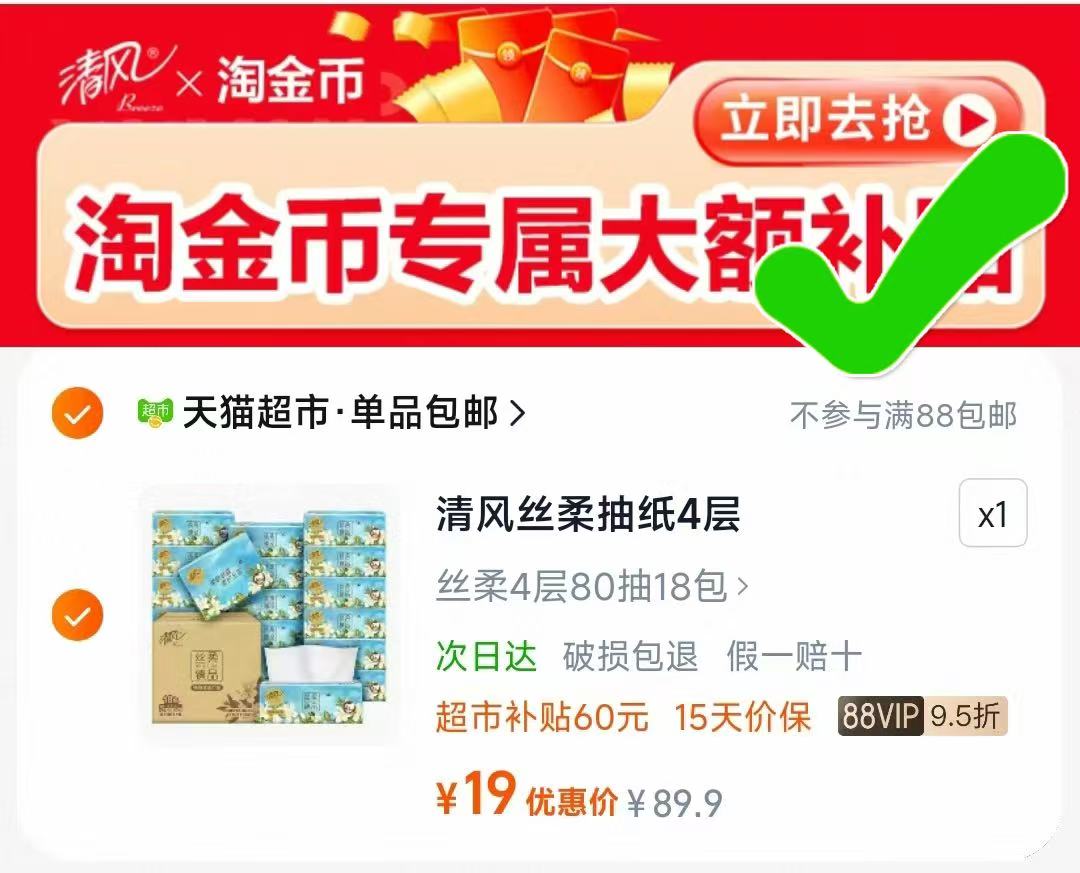Tap the 超市补贴60元 subsidy tag

541,717
